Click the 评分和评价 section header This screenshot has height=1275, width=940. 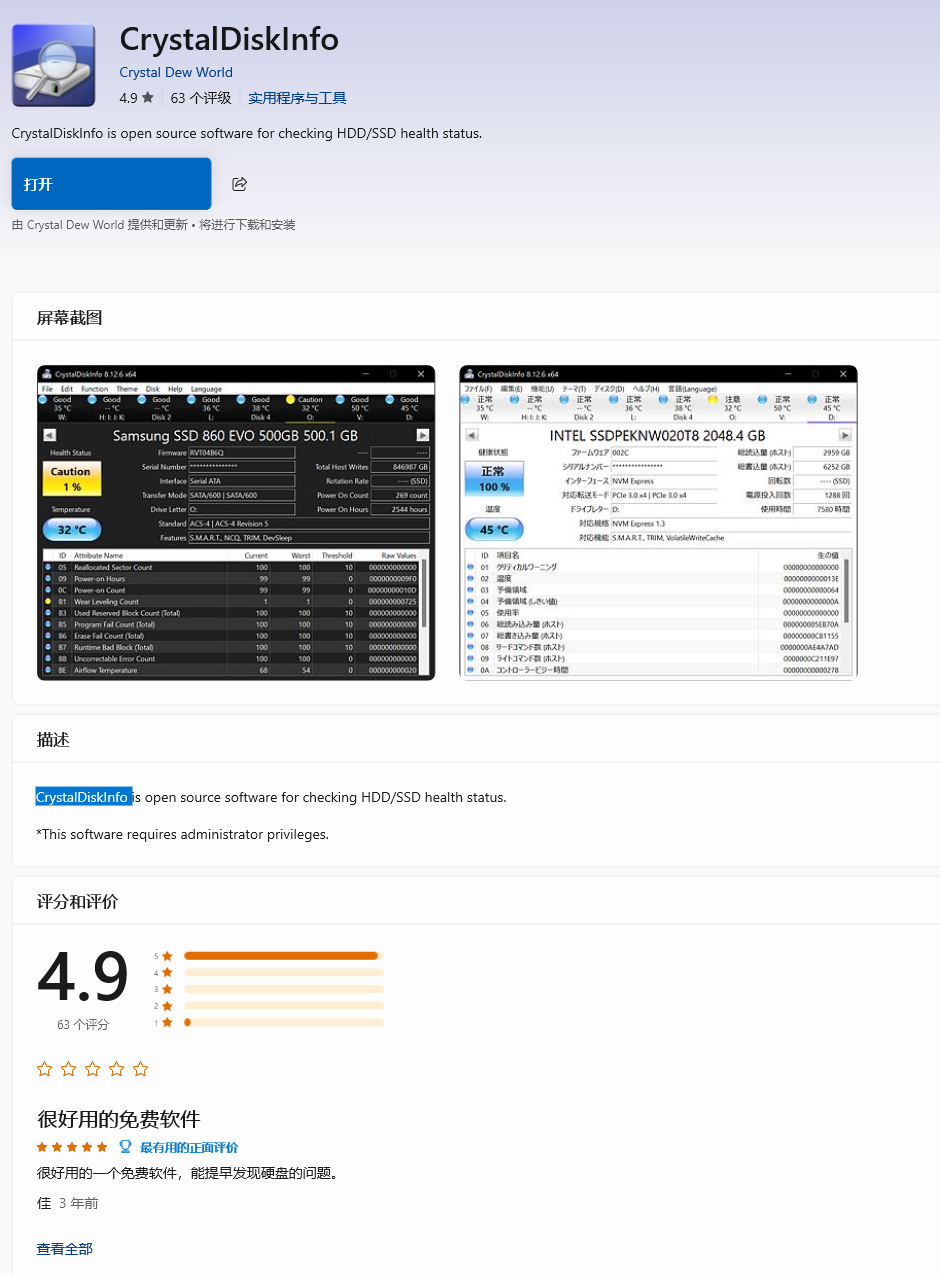(x=77, y=901)
